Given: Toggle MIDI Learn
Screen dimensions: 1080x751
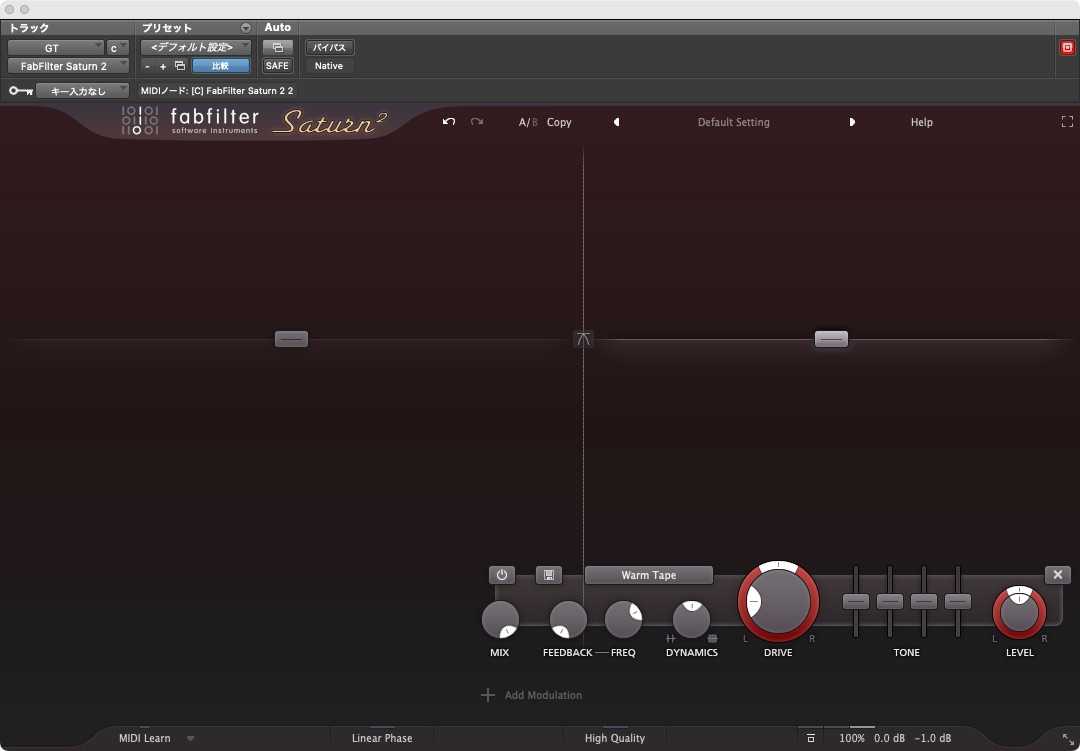Looking at the screenshot, I should click(x=145, y=738).
